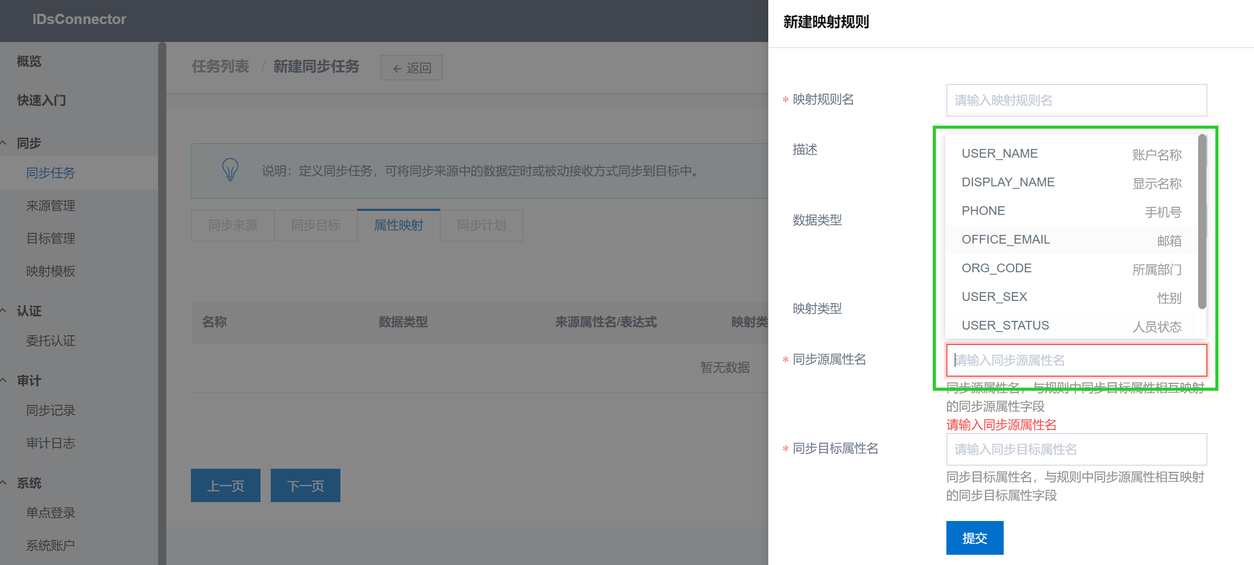Go to 映射模板 in sidebar
1254x565 pixels.
pyautogui.click(x=50, y=271)
